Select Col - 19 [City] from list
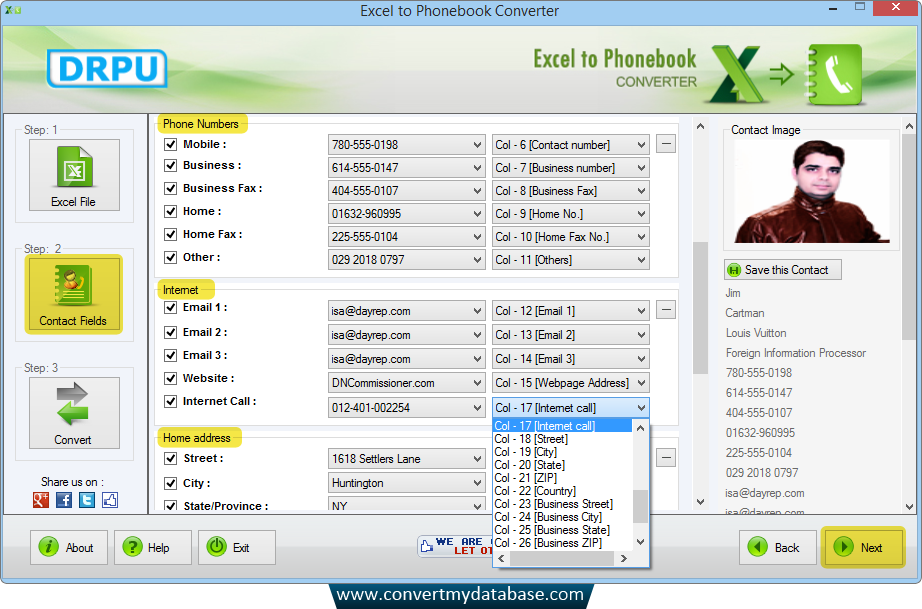This screenshot has height=609, width=922. [x=563, y=451]
